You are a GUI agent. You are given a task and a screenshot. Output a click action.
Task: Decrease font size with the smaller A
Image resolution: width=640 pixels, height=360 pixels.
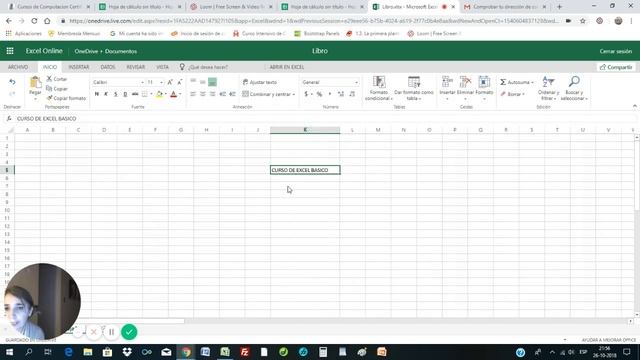coord(180,82)
